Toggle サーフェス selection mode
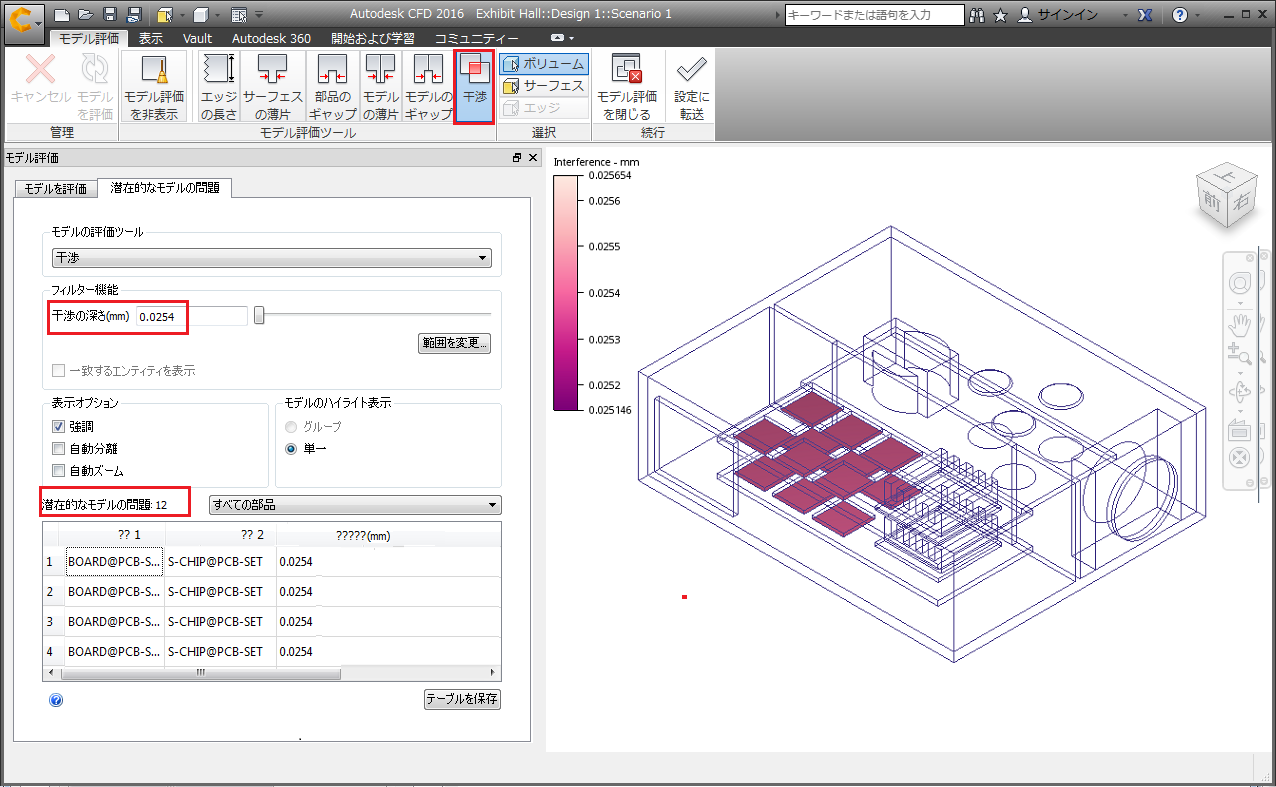 (544, 86)
